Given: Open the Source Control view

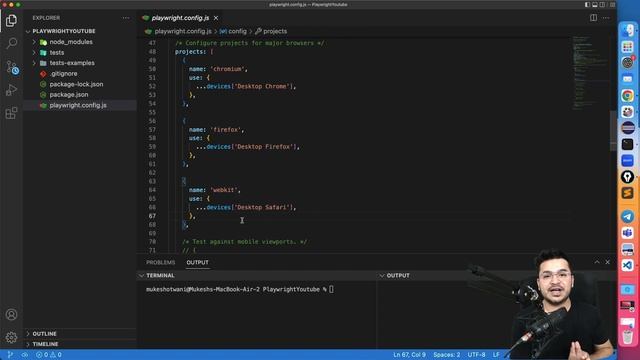Looking at the screenshot, I should coord(11,67).
